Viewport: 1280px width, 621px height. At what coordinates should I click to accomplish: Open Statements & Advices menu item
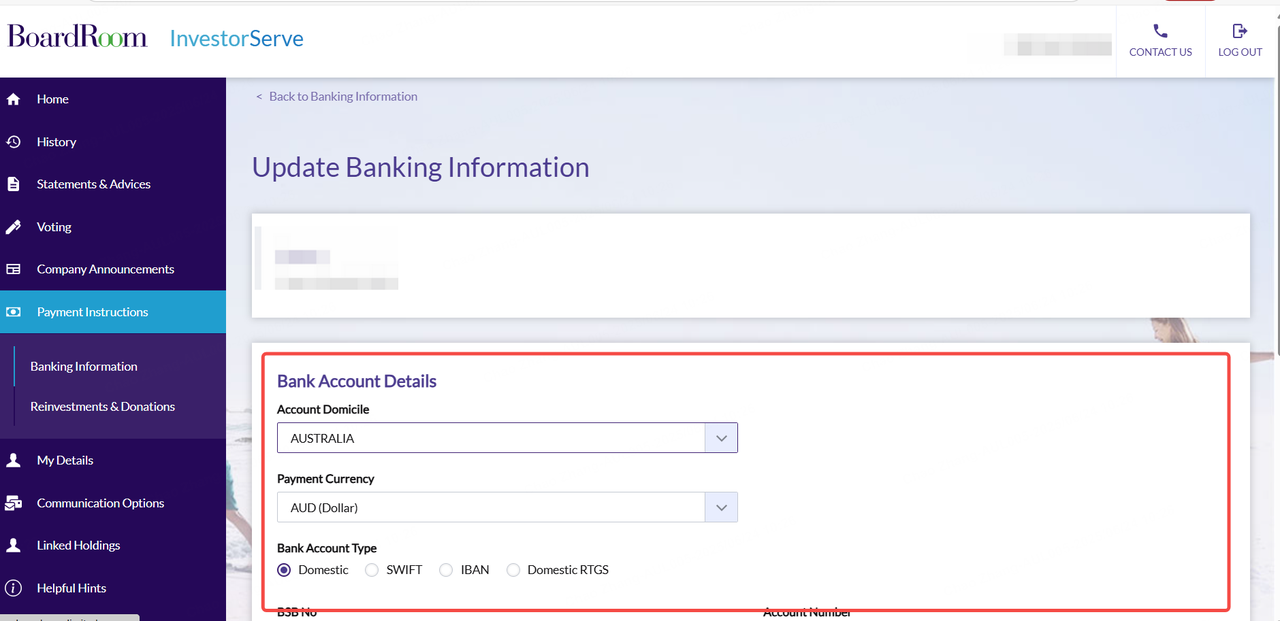coord(113,184)
